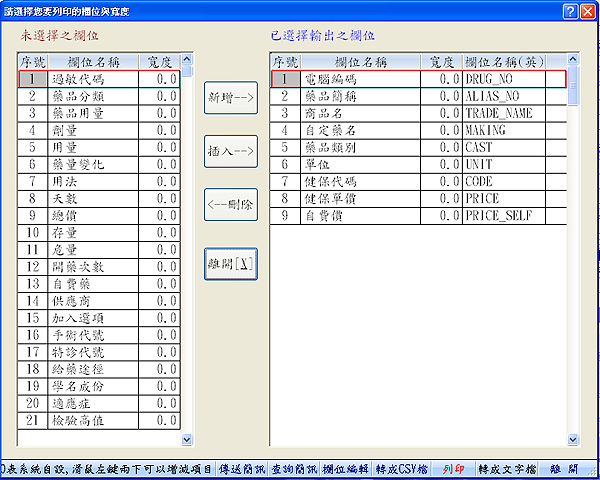Click the <--刪除 remove button
The height and width of the screenshot is (480, 600).
point(231,204)
